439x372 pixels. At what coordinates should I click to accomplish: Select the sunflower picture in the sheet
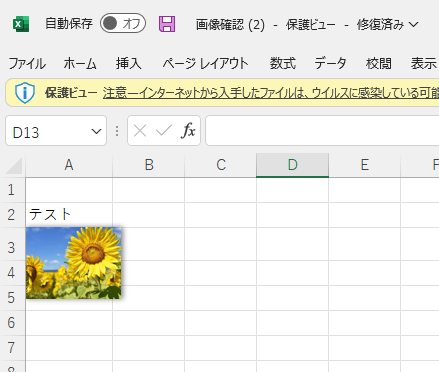(74, 263)
